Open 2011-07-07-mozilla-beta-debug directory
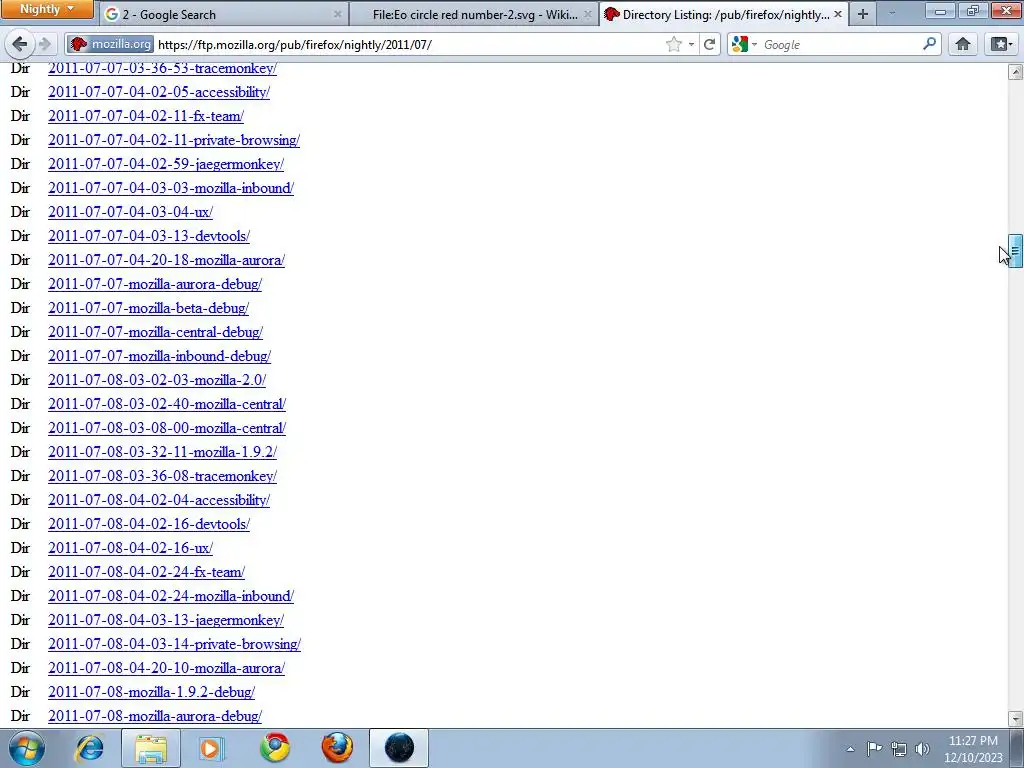1024x768 pixels. pos(148,308)
